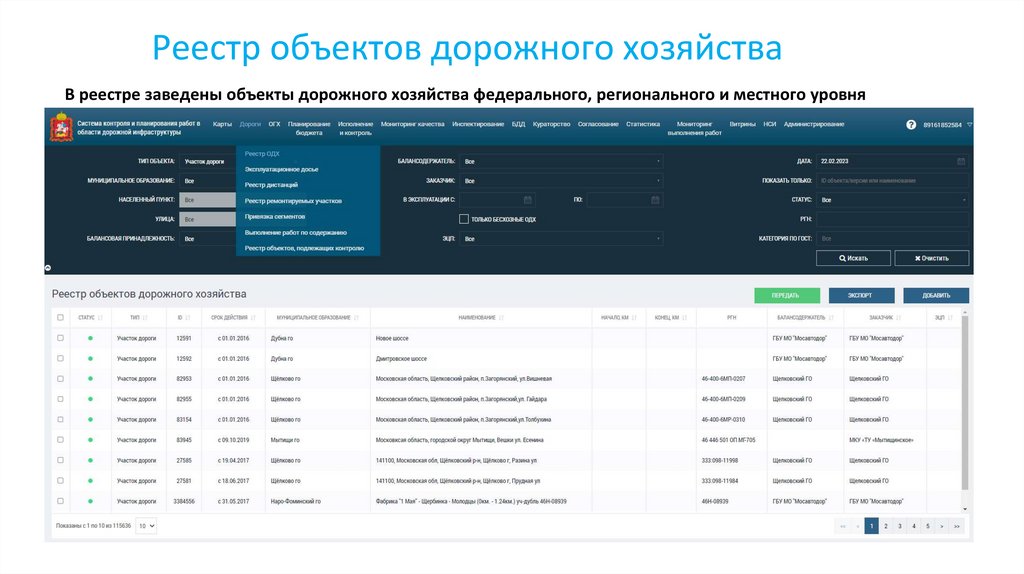Click the Moscow region coat of arms logo

[61, 127]
